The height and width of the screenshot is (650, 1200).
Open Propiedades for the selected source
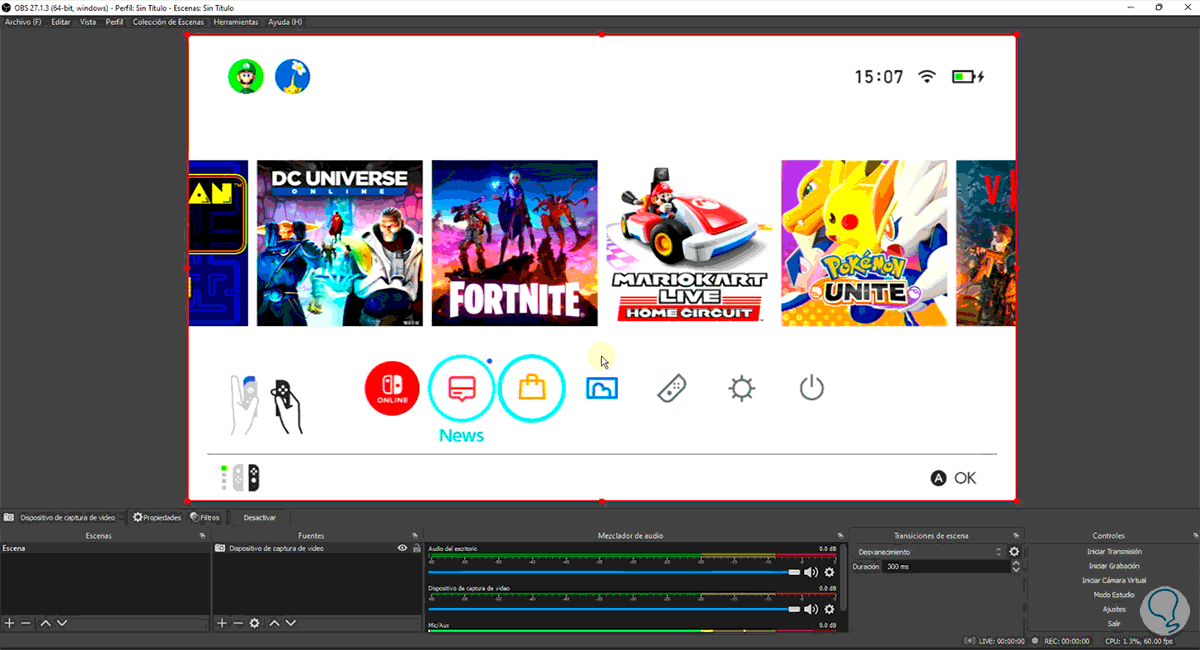point(157,518)
